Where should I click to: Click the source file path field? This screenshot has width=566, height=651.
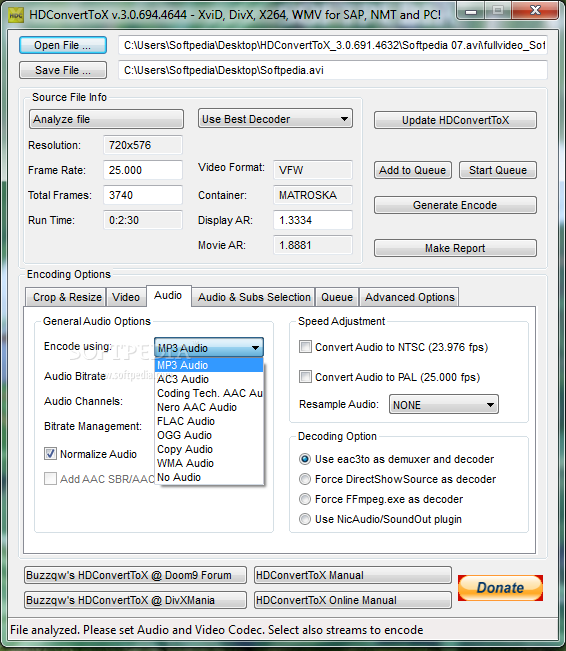(333, 45)
